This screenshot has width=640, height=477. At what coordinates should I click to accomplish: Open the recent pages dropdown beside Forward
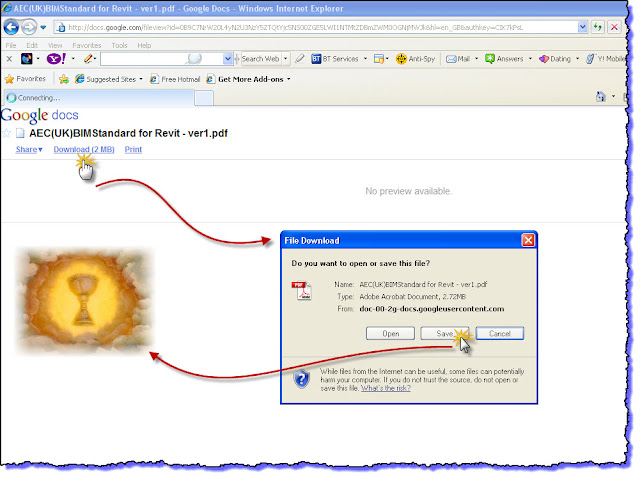(x=43, y=28)
